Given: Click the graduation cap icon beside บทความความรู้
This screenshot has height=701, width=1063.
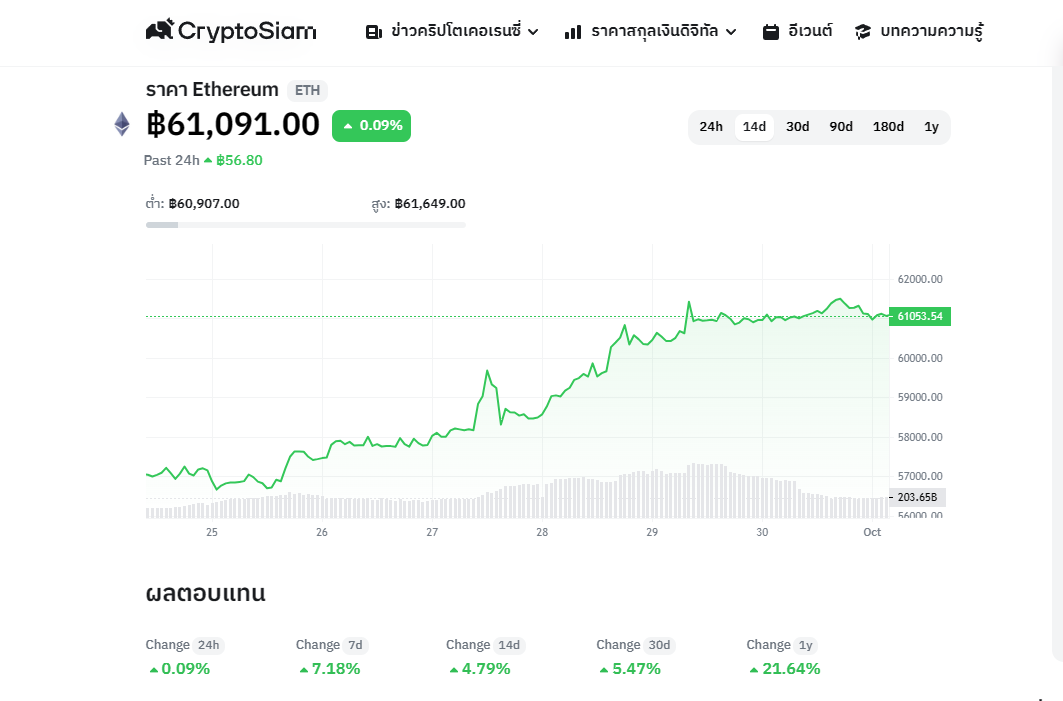Looking at the screenshot, I should (862, 32).
